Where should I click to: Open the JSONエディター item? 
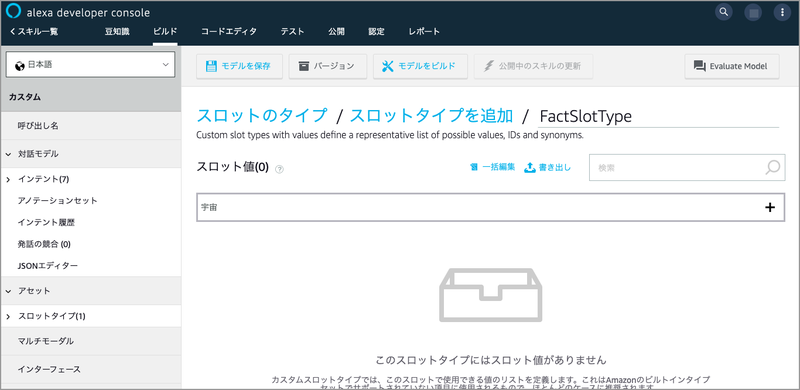[x=47, y=266]
